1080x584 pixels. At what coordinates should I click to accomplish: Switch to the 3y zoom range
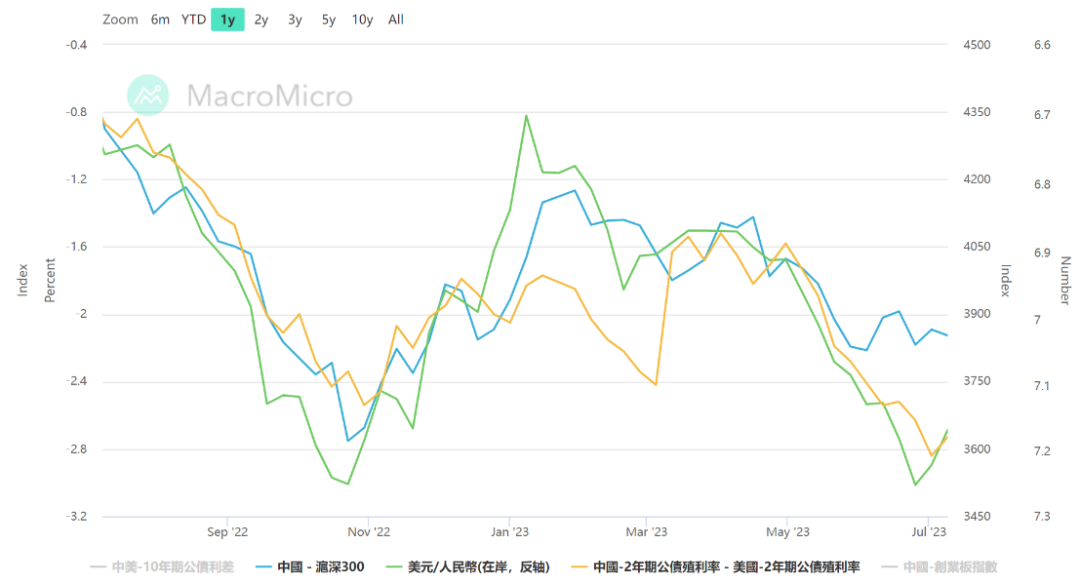(x=295, y=20)
